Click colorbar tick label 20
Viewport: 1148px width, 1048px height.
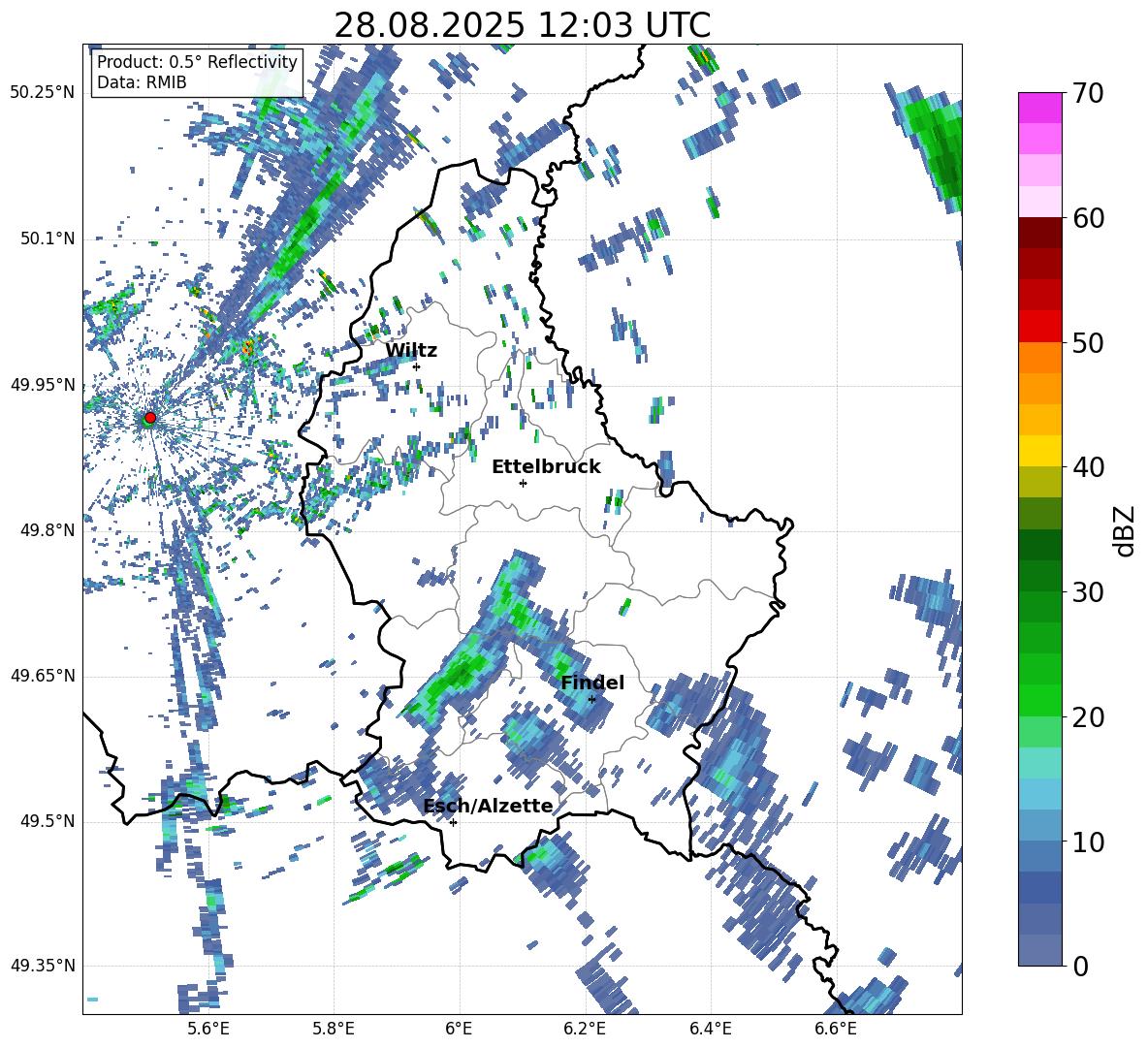1088,716
